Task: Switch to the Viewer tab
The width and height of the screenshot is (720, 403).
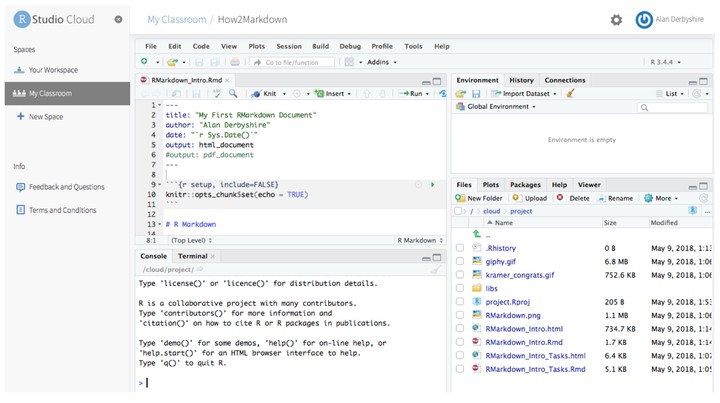Action: pyautogui.click(x=589, y=185)
